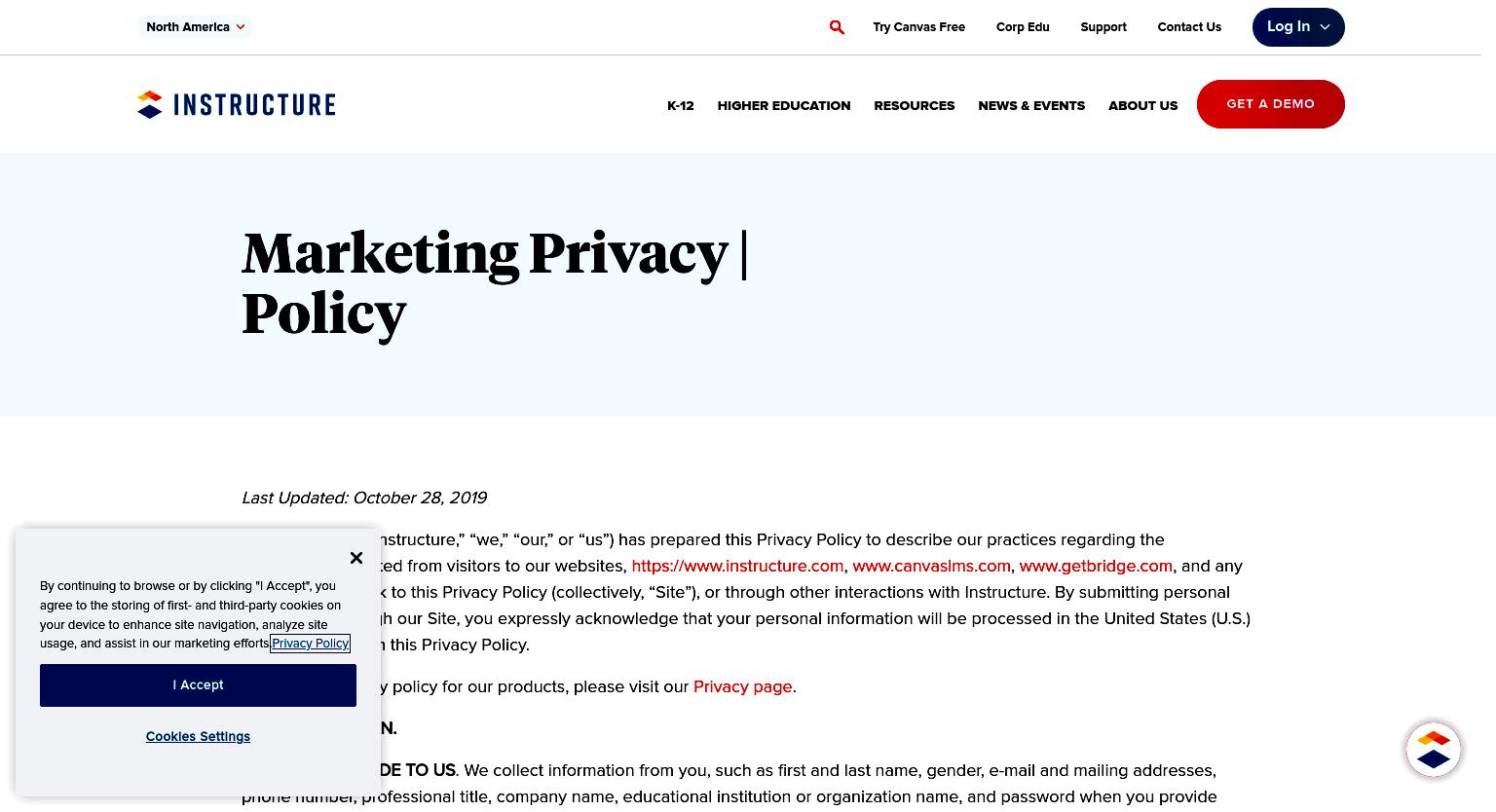Open the News & Events menu
Viewport: 1496px width, 812px height.
click(x=1031, y=105)
